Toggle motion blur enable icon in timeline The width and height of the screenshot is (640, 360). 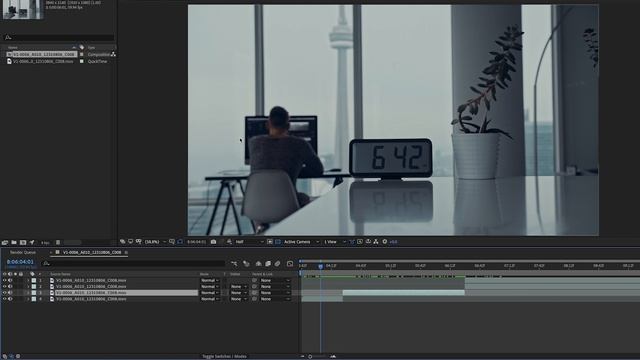pyautogui.click(x=278, y=264)
